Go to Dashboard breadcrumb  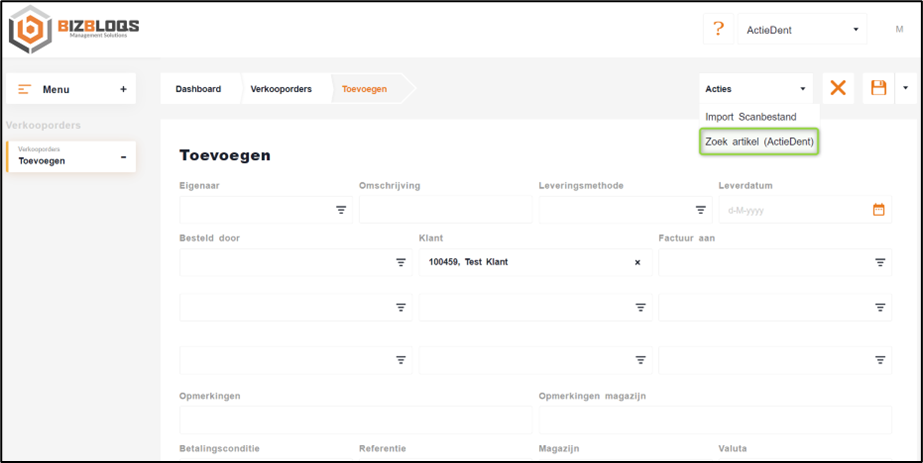198,89
